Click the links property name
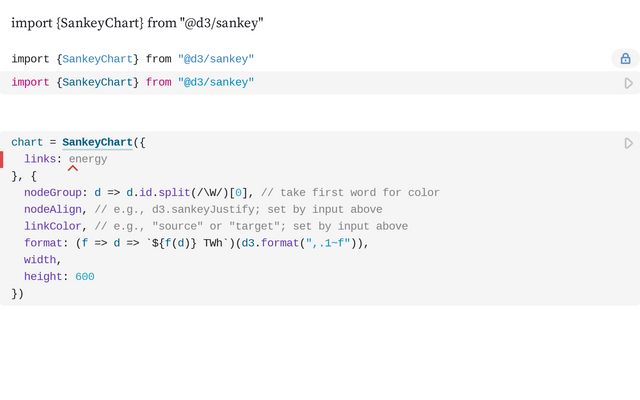640x400 pixels. 40,159
